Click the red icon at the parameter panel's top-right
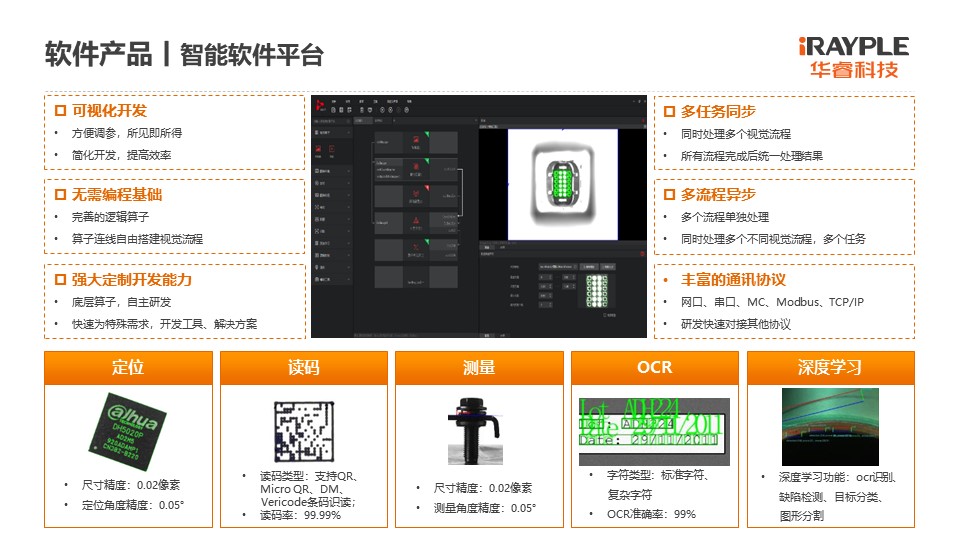The width and height of the screenshot is (960, 540). click(x=640, y=251)
